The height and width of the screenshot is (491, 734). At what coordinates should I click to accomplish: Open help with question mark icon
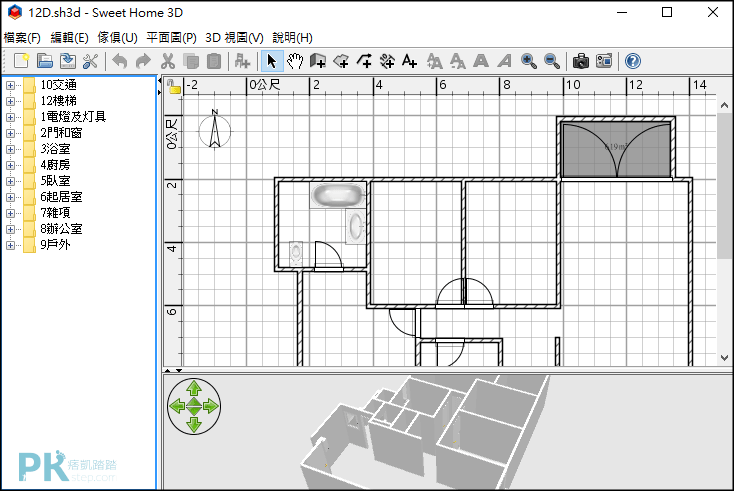(633, 61)
